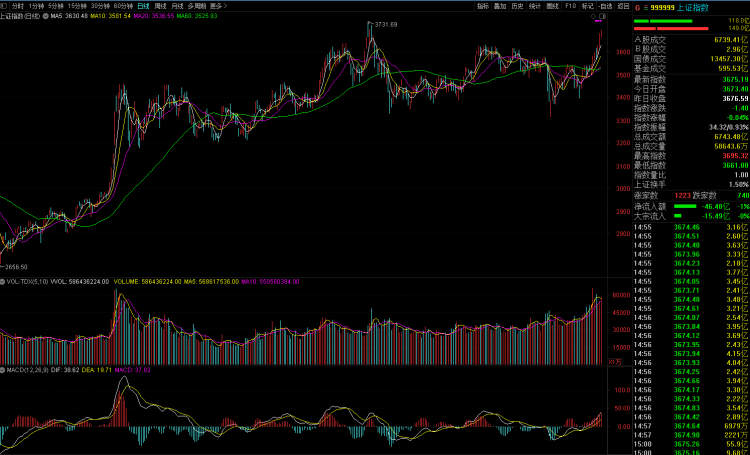The height and width of the screenshot is (455, 750).
Task: Click the 3731.69 high price label
Action: (x=386, y=24)
